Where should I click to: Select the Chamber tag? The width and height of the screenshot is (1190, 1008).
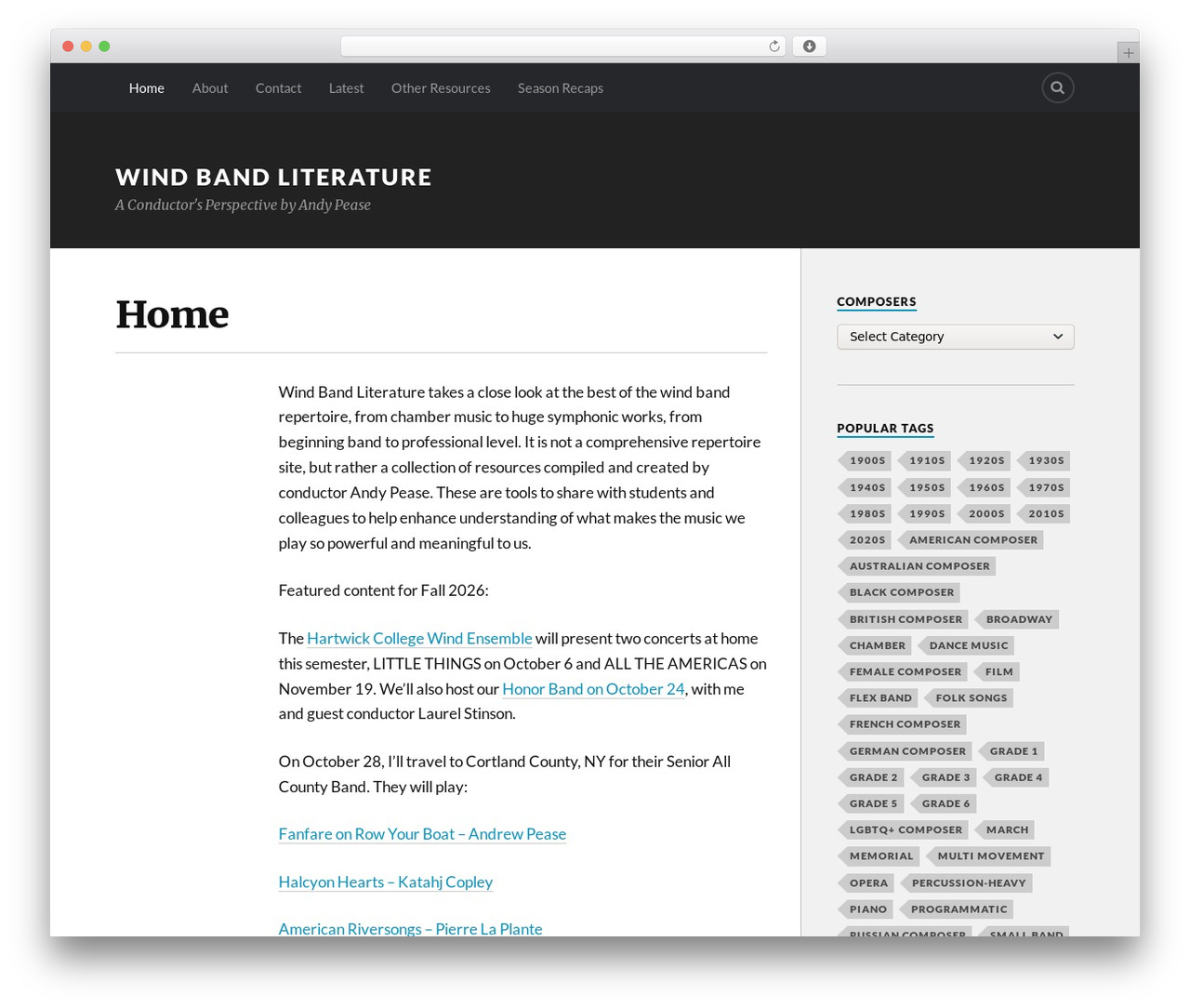coord(874,645)
